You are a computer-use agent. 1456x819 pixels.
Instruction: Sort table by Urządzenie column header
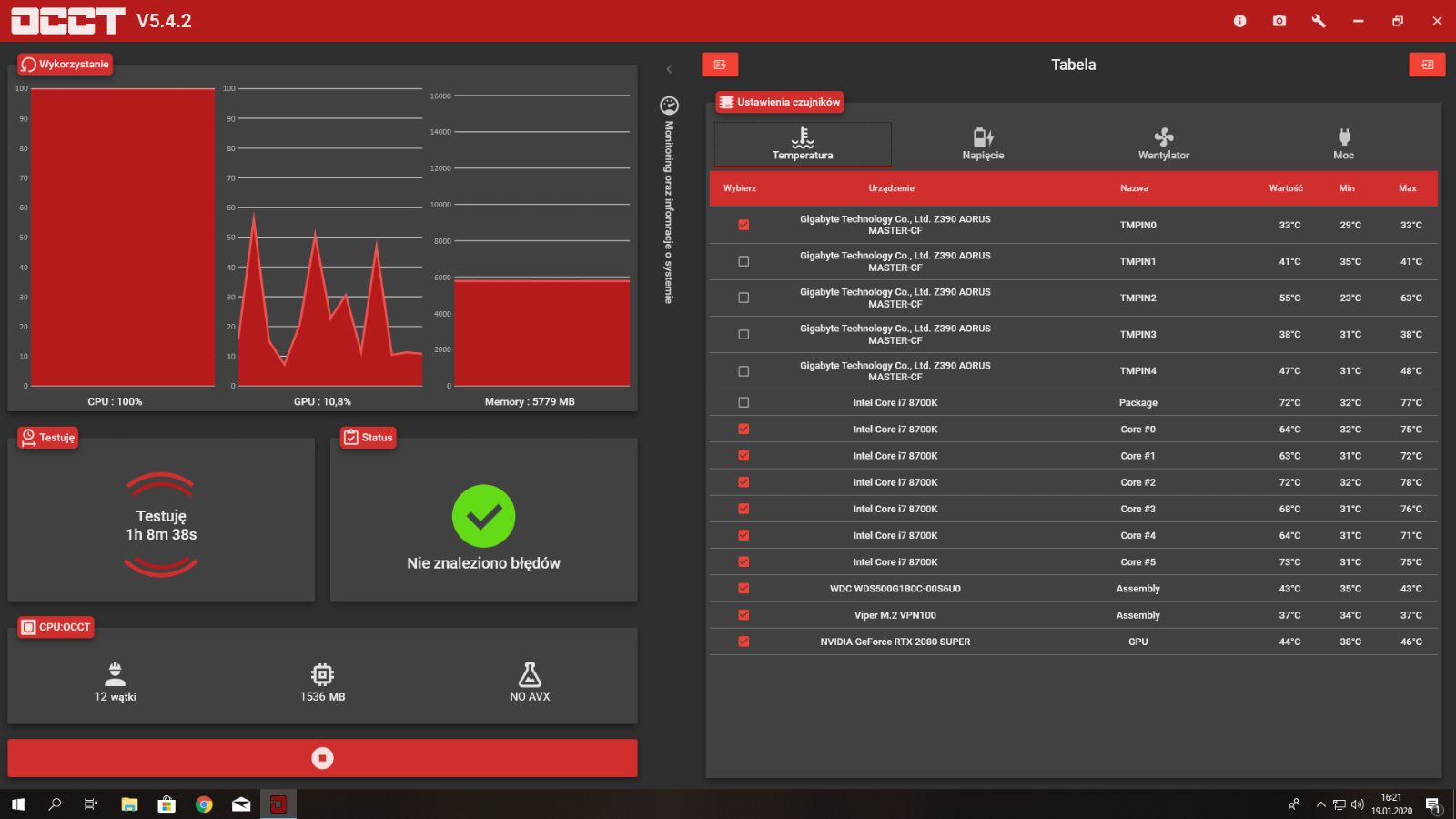pos(891,188)
